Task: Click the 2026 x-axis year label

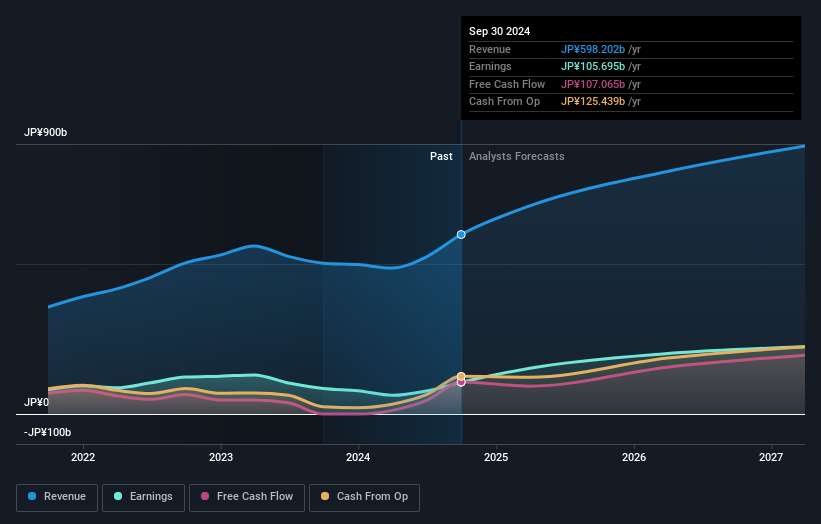Action: [x=634, y=457]
